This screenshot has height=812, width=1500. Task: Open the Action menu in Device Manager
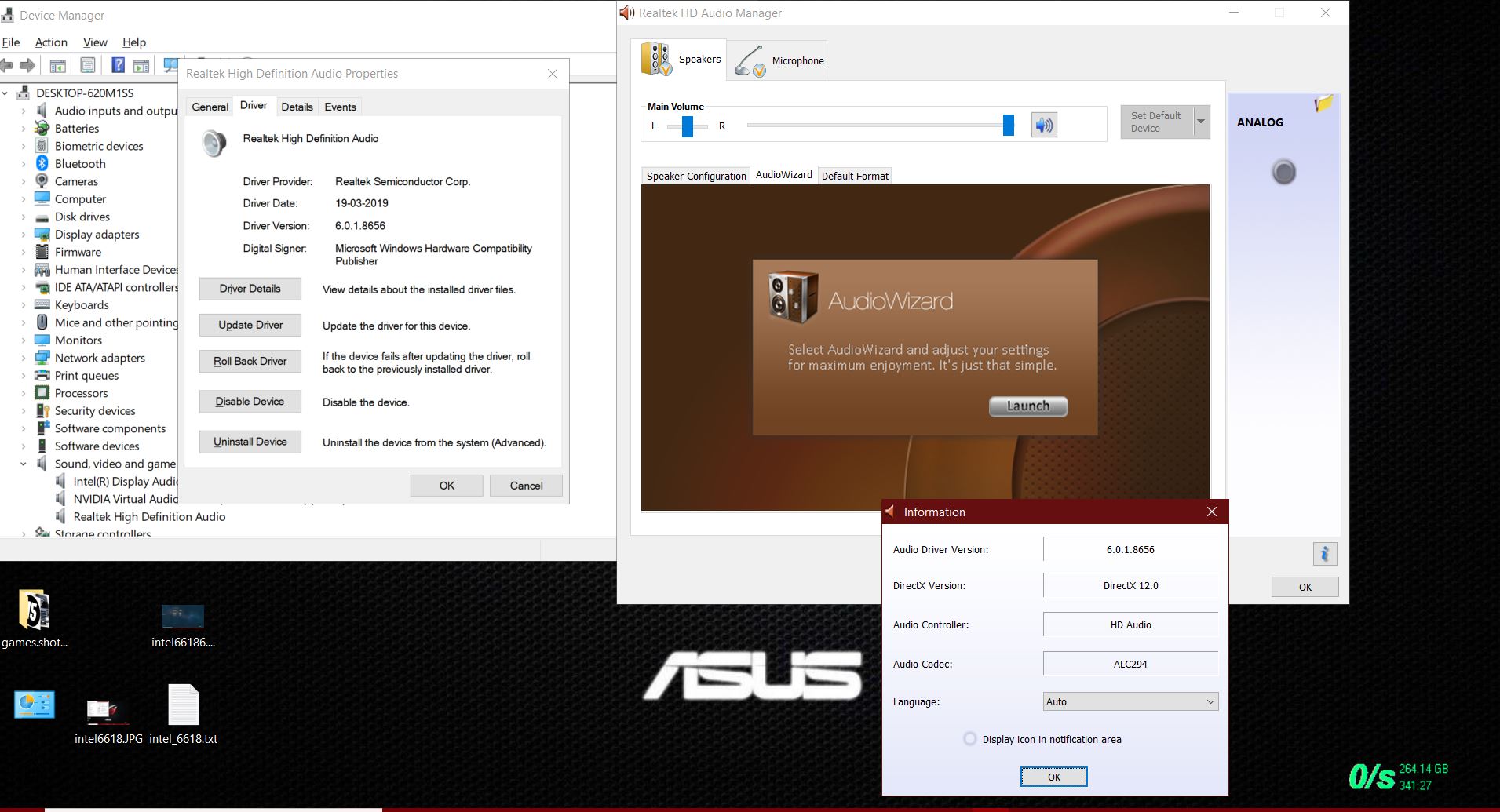click(51, 42)
